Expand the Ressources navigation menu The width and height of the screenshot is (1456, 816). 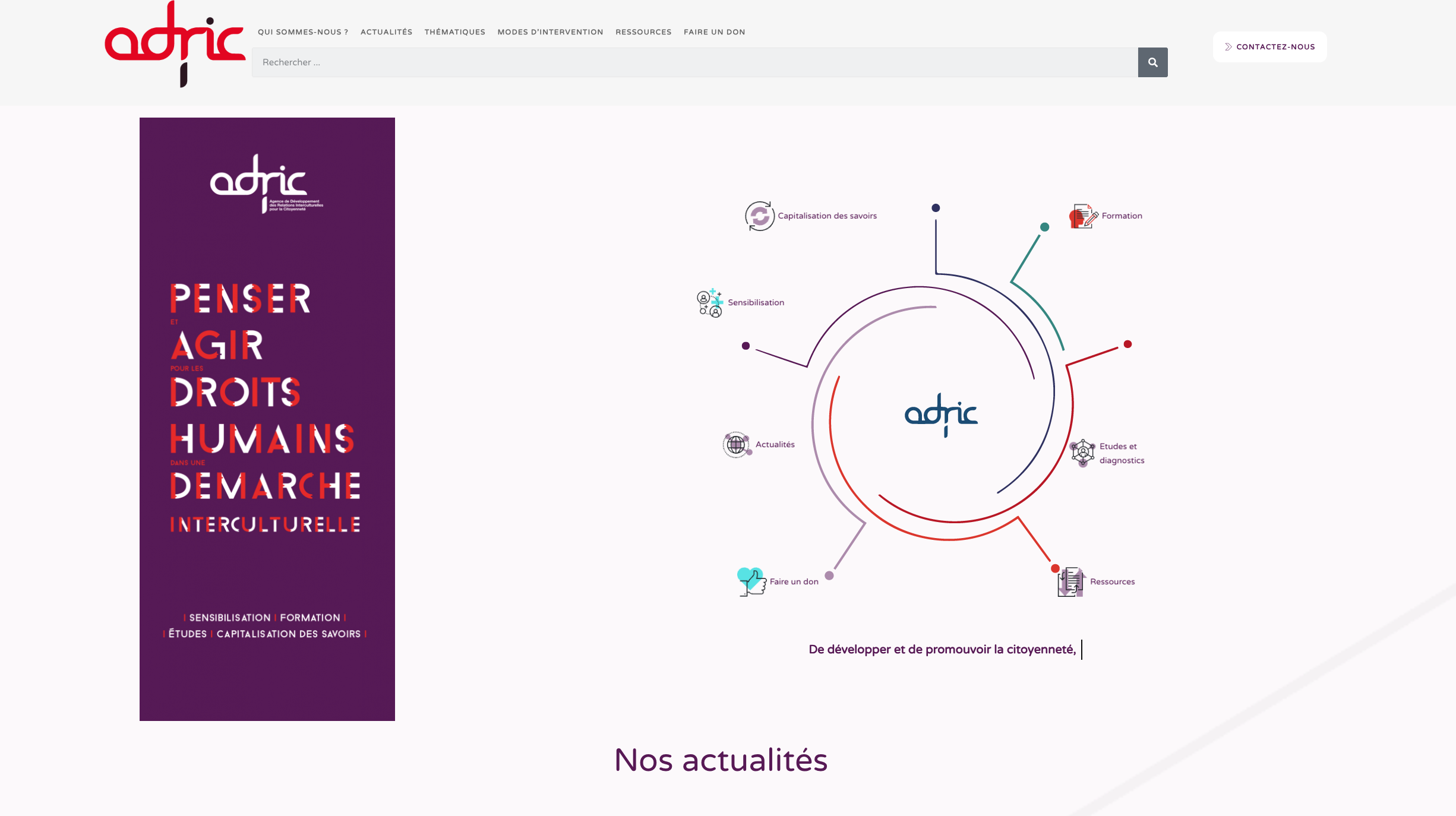(643, 32)
